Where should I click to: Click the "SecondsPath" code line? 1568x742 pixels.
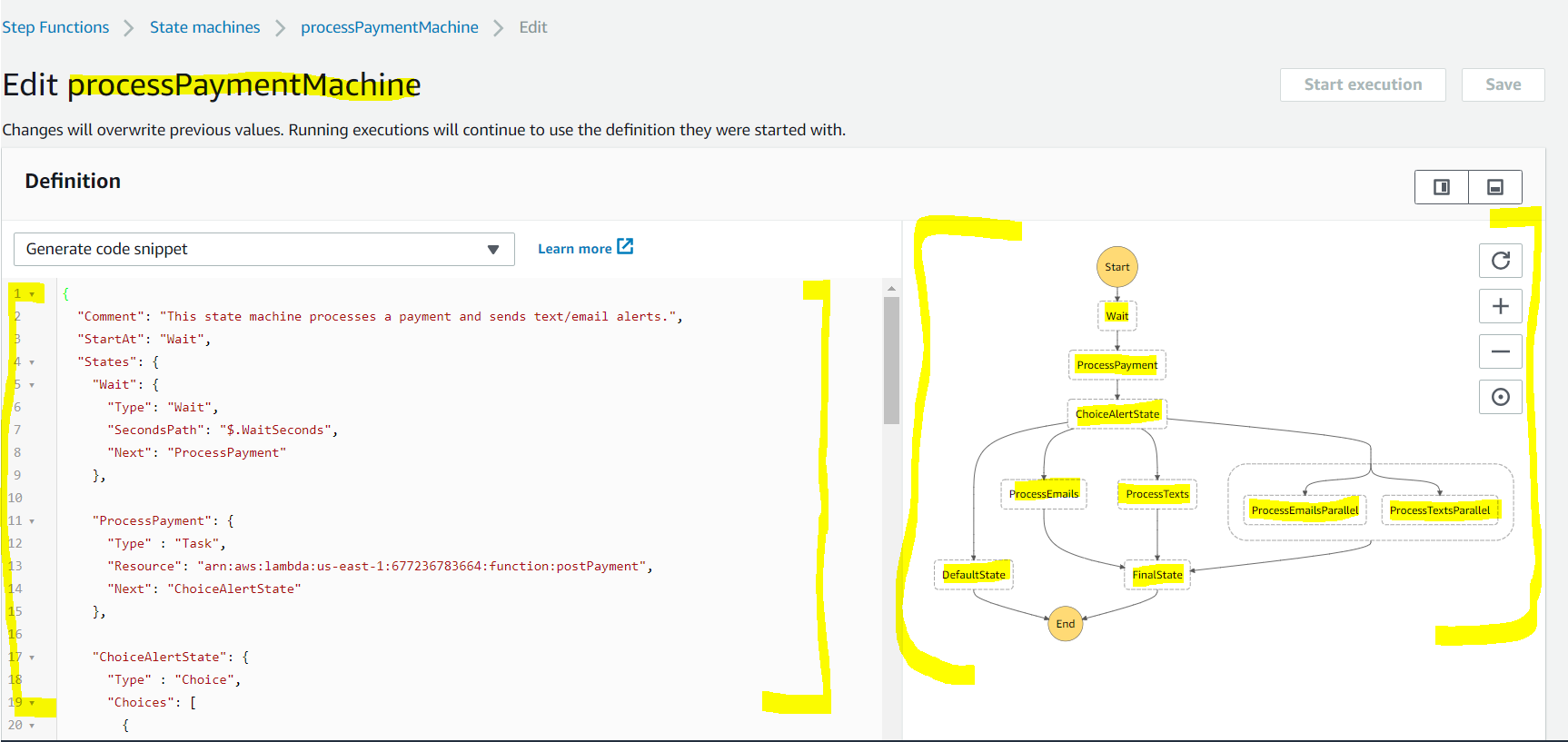click(x=223, y=430)
